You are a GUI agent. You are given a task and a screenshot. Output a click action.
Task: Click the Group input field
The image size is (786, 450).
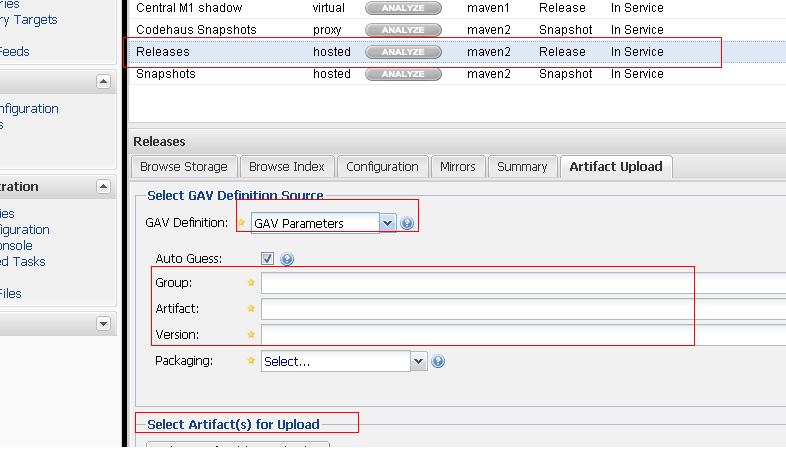pyautogui.click(x=520, y=284)
